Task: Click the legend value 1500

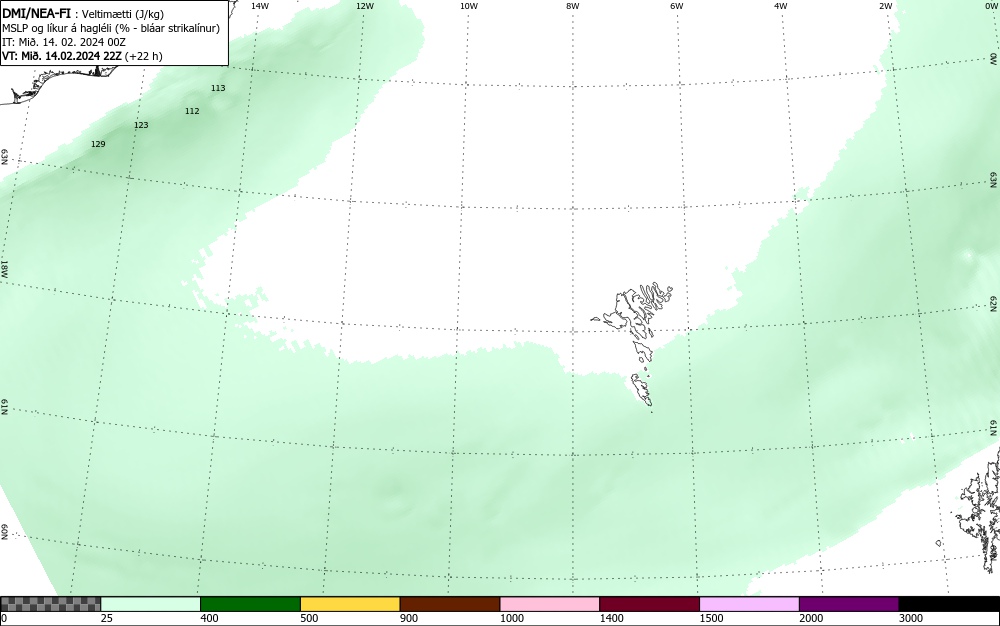Action: (x=711, y=618)
